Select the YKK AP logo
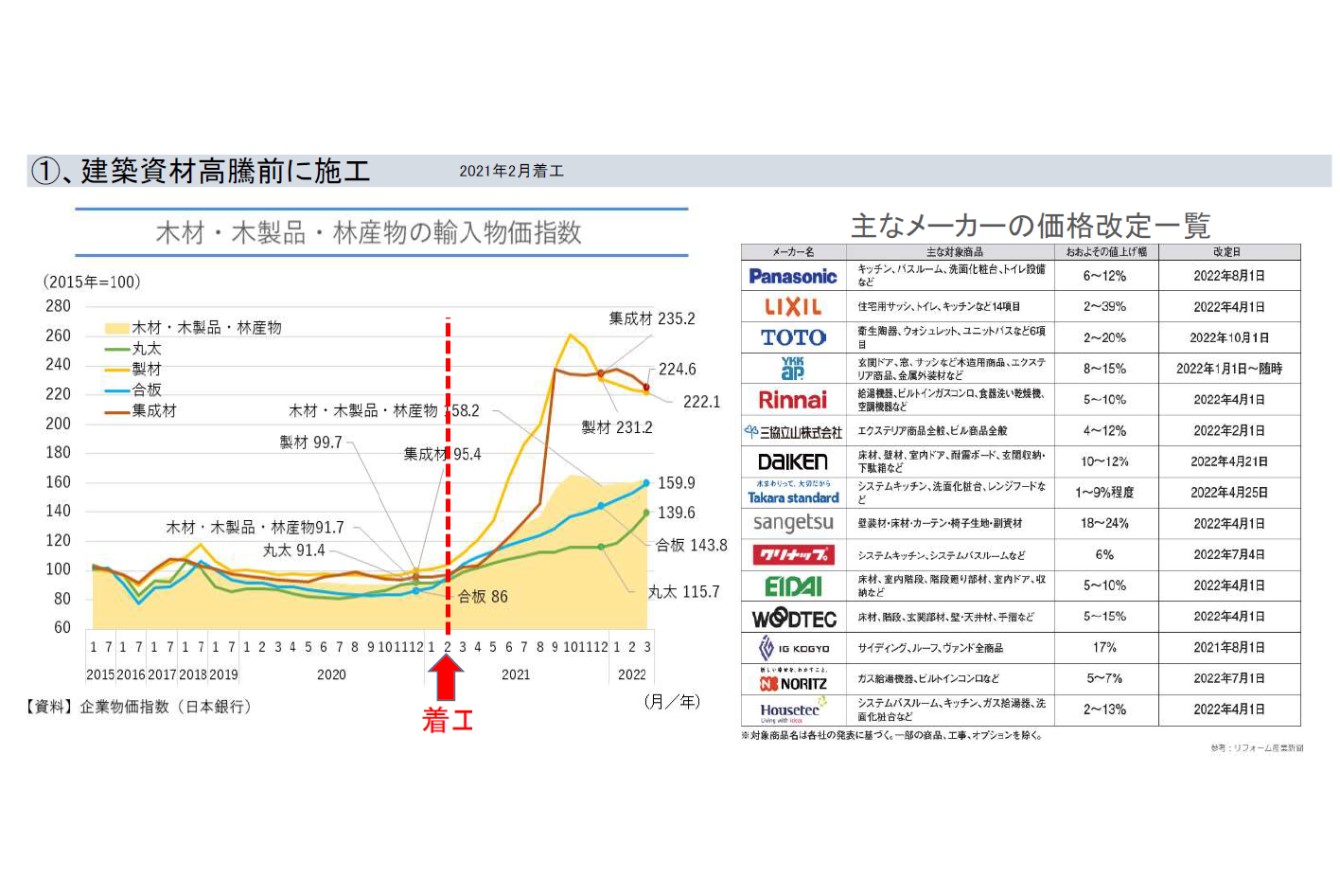 tap(793, 368)
